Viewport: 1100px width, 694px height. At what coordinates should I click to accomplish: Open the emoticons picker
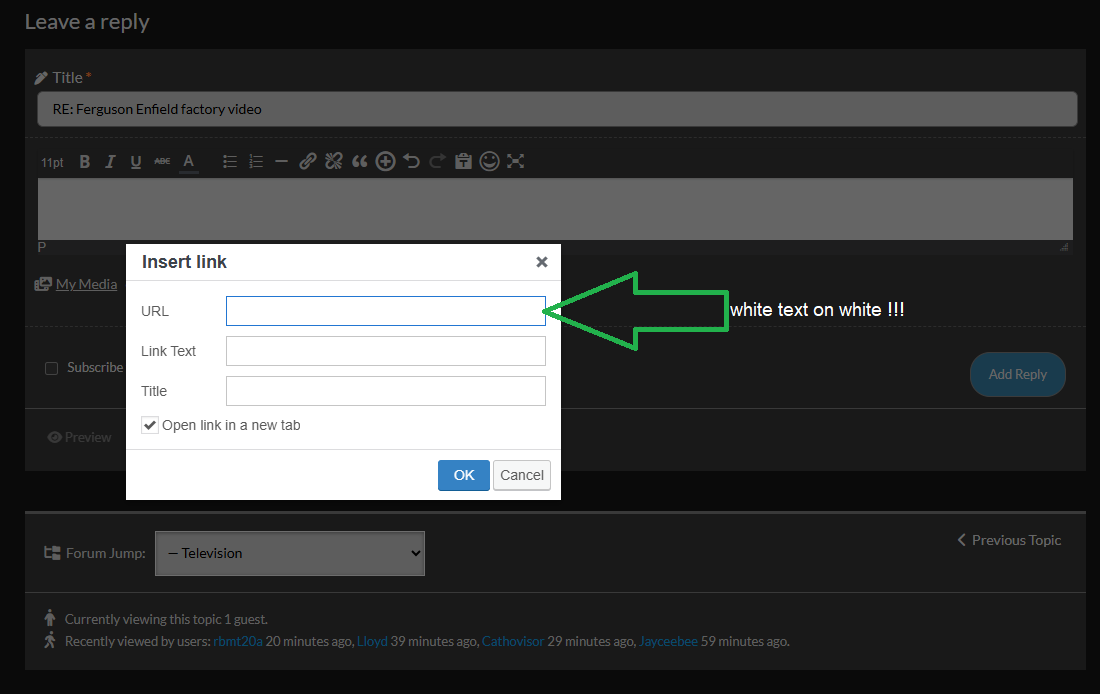[x=489, y=161]
